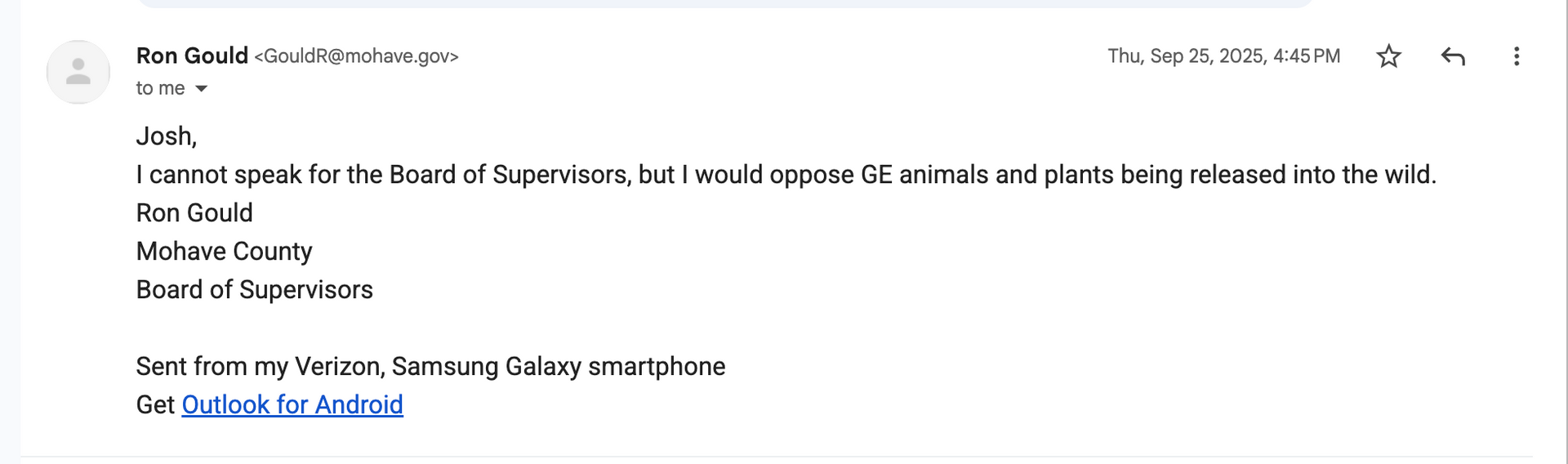Click the "Mohave County" signature line
The image size is (1568, 464).
[225, 252]
